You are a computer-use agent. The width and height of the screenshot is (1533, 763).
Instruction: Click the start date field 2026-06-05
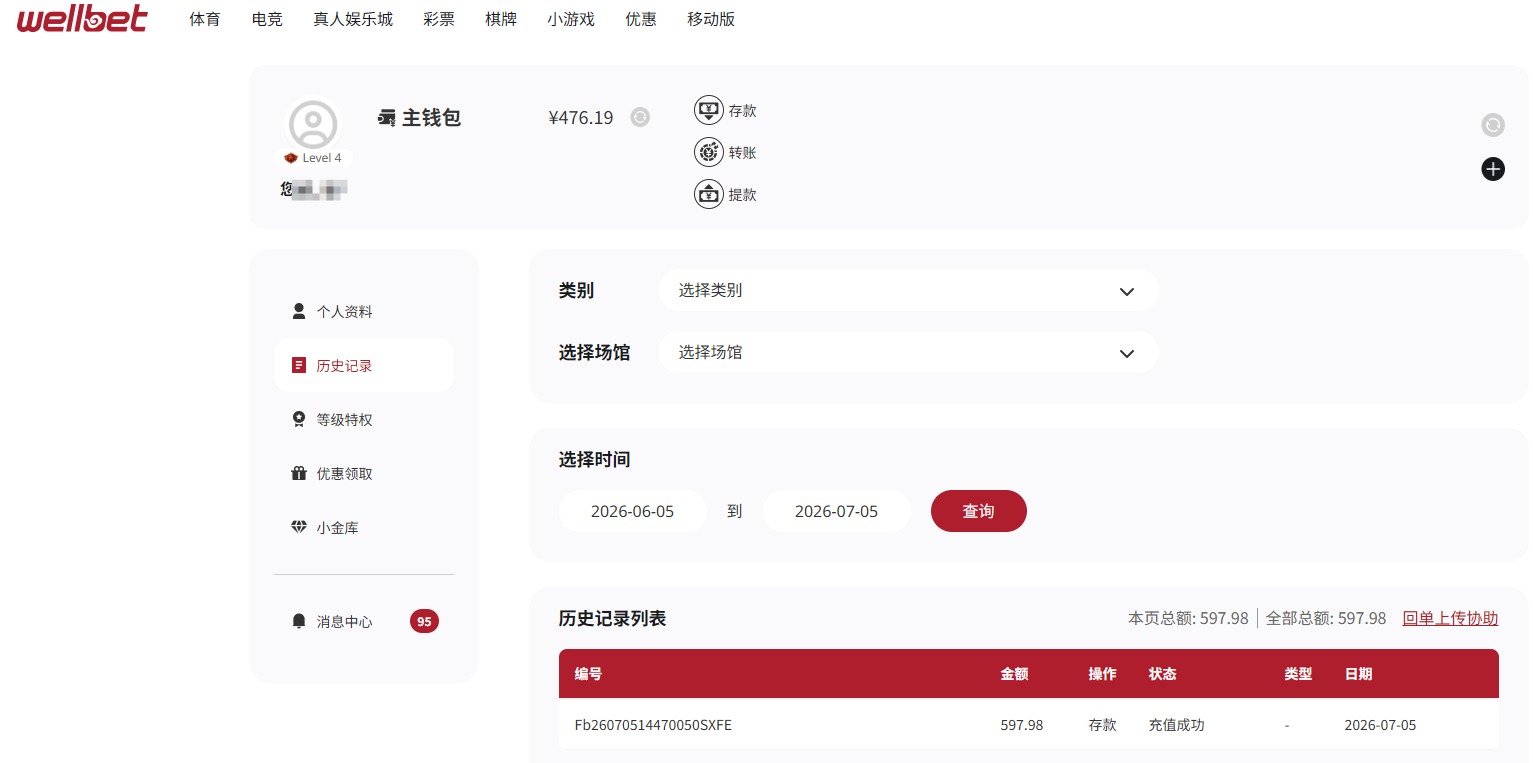point(633,511)
